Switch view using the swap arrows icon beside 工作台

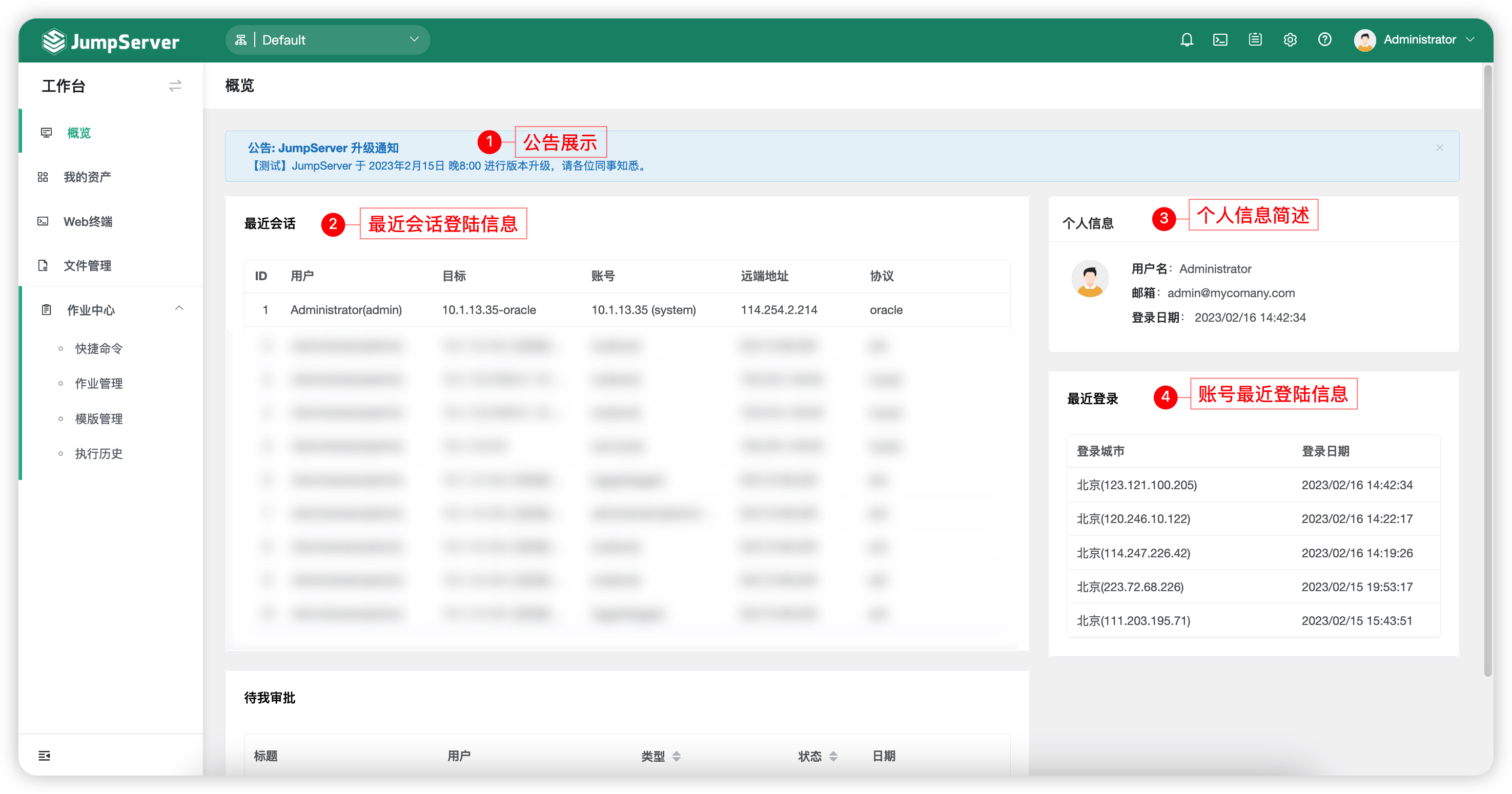(x=175, y=86)
